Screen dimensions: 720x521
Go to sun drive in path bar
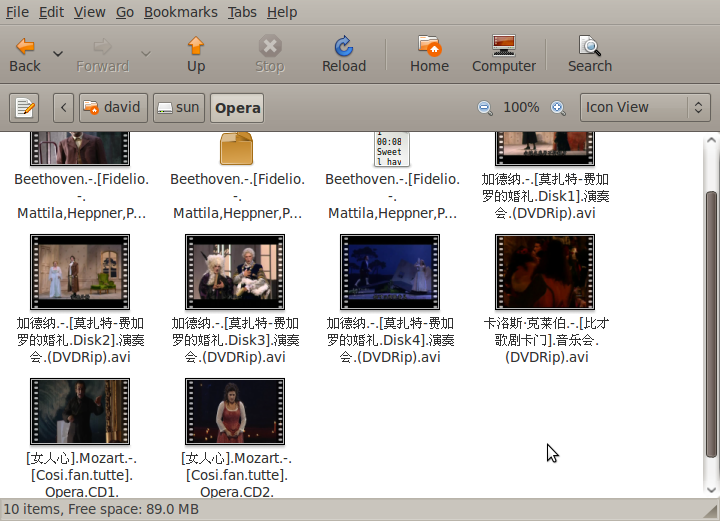point(179,108)
